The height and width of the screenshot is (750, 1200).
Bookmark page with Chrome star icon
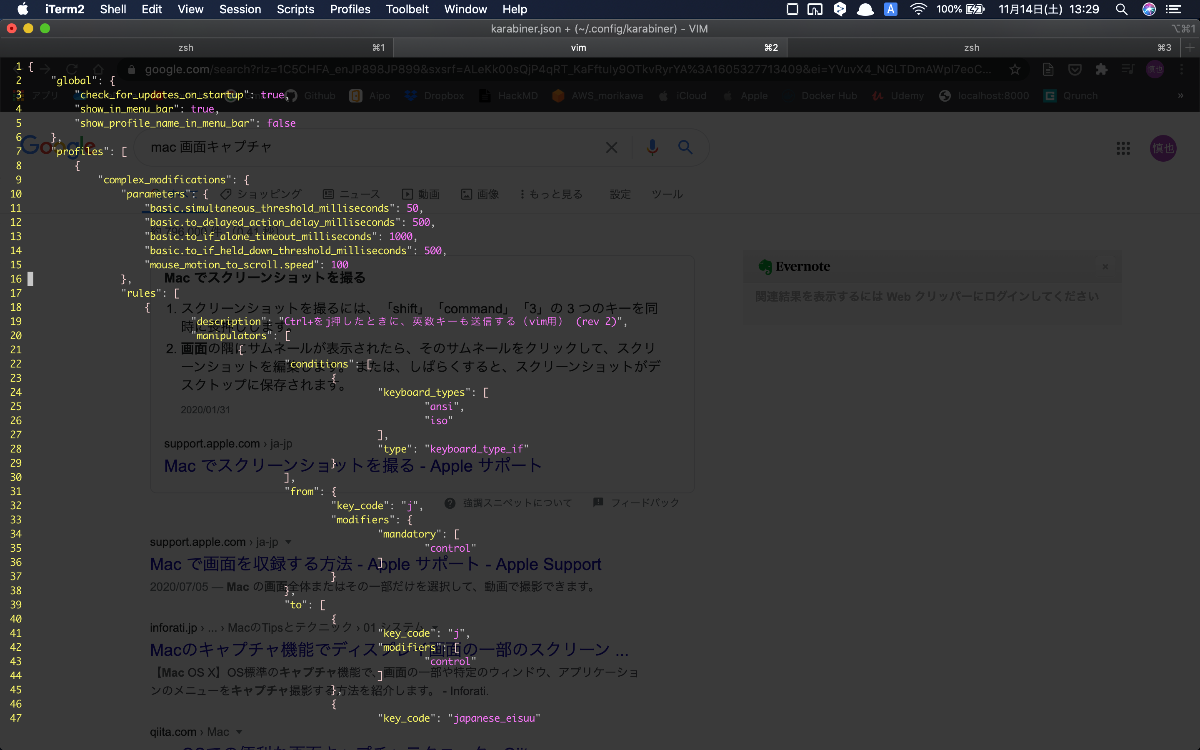pyautogui.click(x=1015, y=70)
